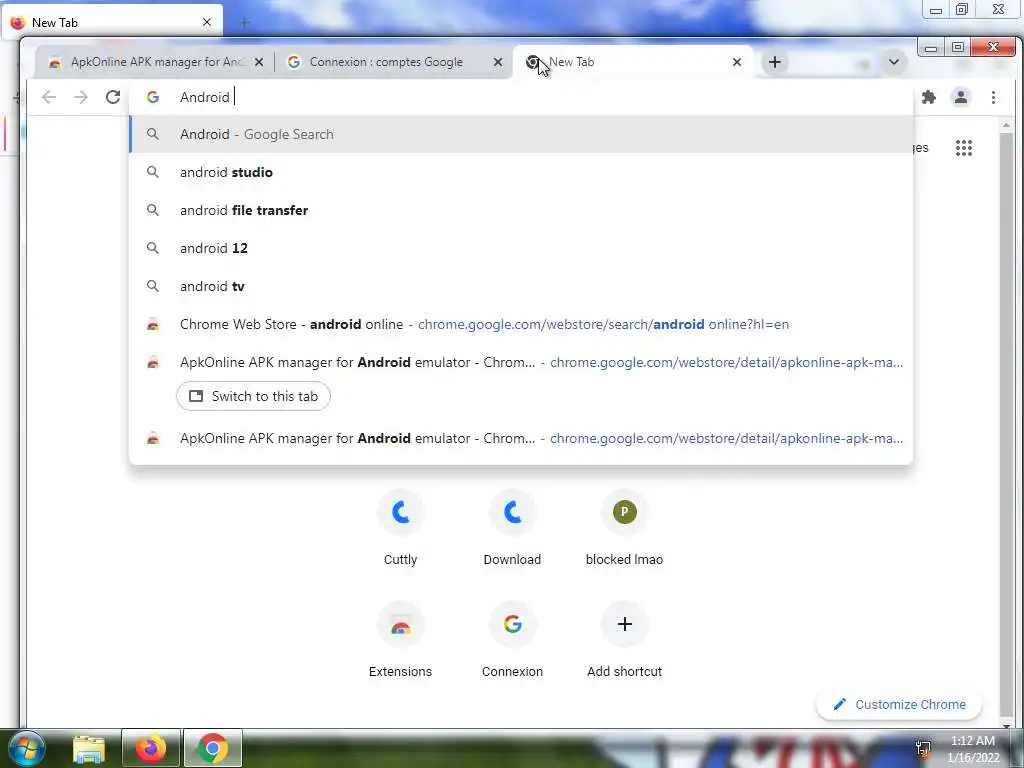Open the Download shortcut
The image size is (1024, 768).
tap(513, 529)
